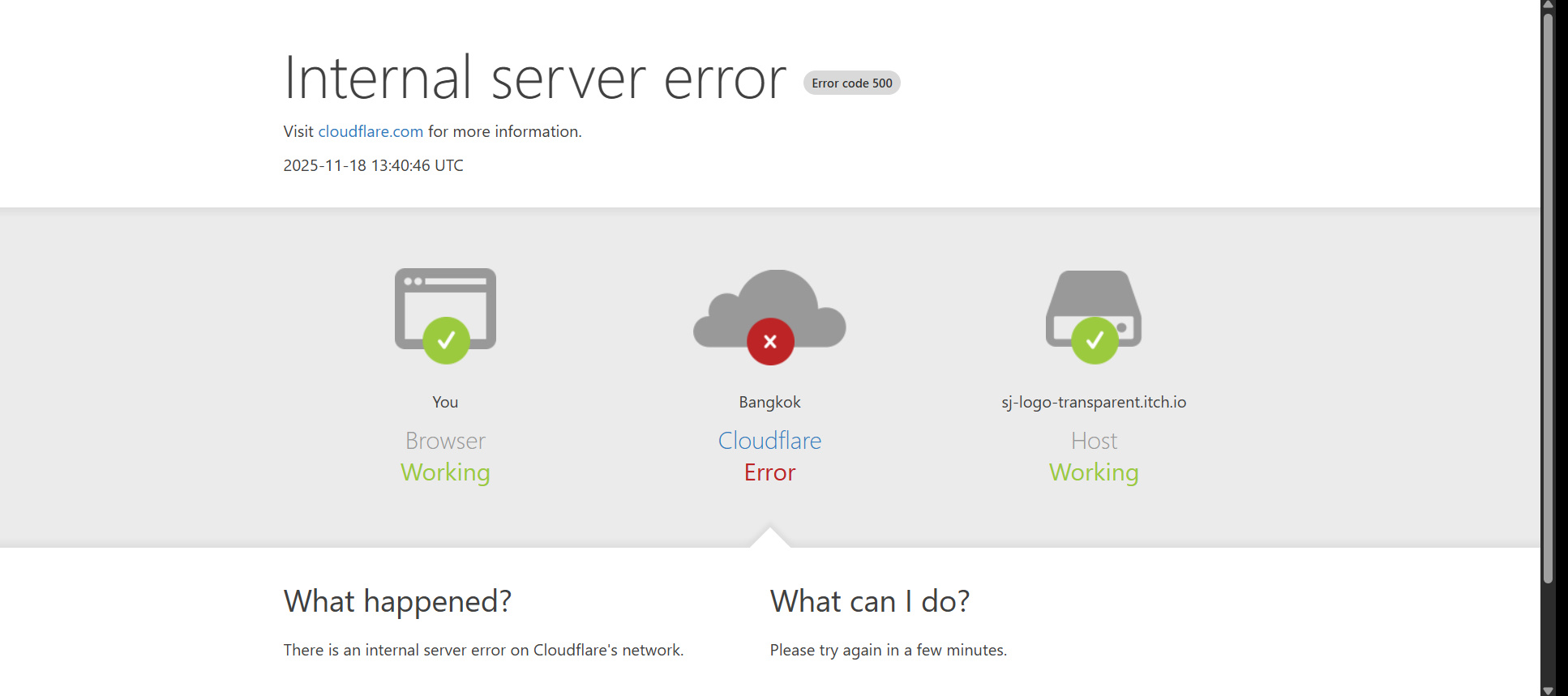Click the Browser label text

(445, 441)
